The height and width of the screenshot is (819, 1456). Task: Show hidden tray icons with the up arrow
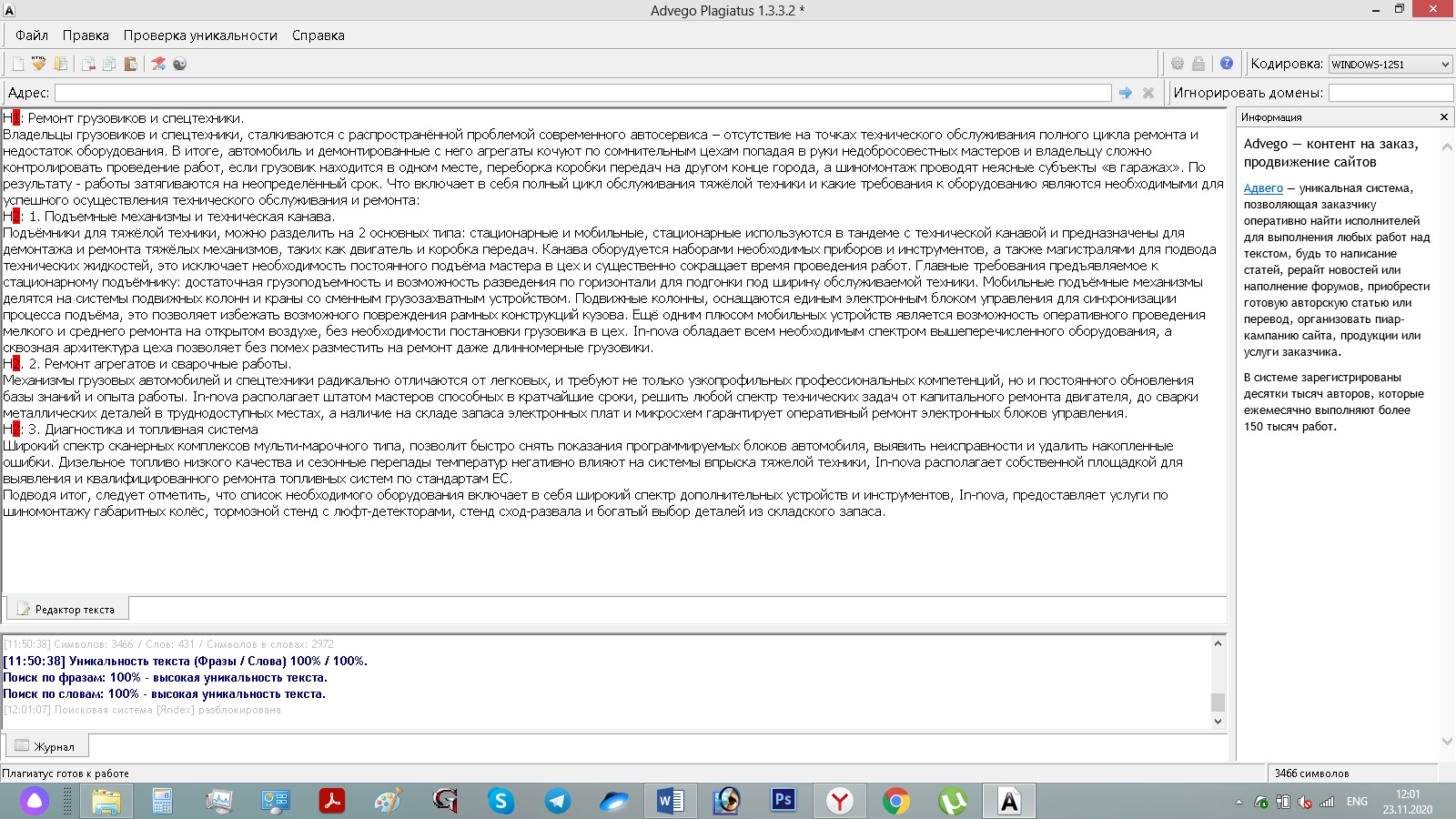(x=1239, y=802)
